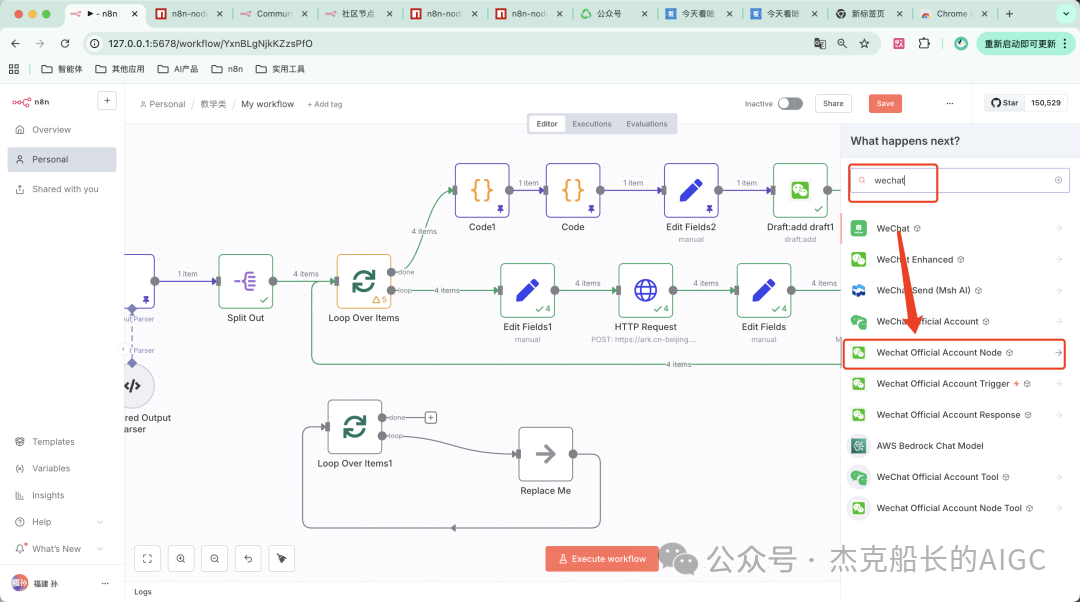Click the tidy up workflow button
This screenshot has height=602, width=1080.
tap(282, 559)
